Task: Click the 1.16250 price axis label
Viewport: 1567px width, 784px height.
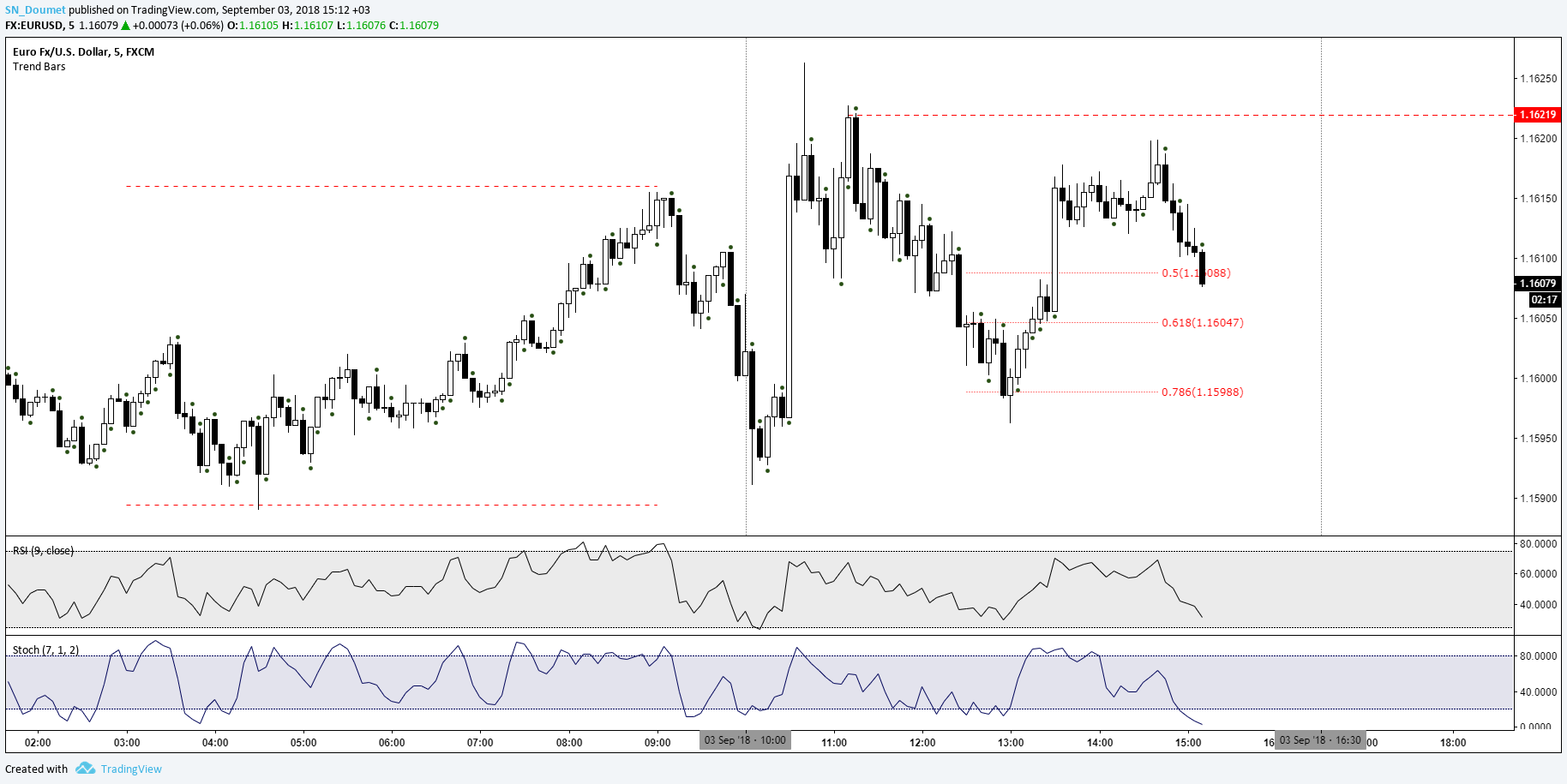Action: point(1538,79)
